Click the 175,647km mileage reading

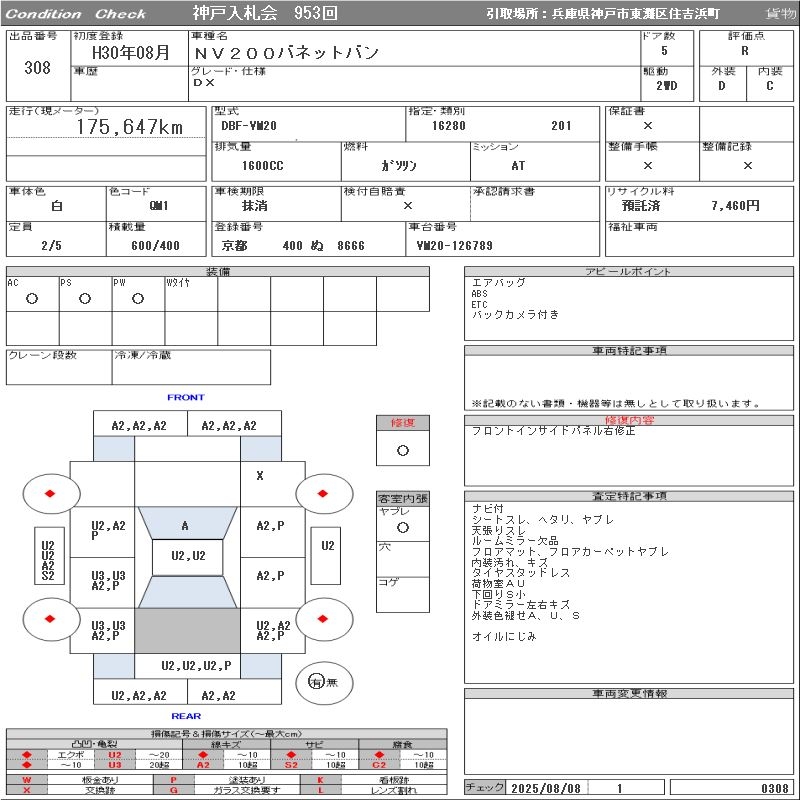pos(130,127)
